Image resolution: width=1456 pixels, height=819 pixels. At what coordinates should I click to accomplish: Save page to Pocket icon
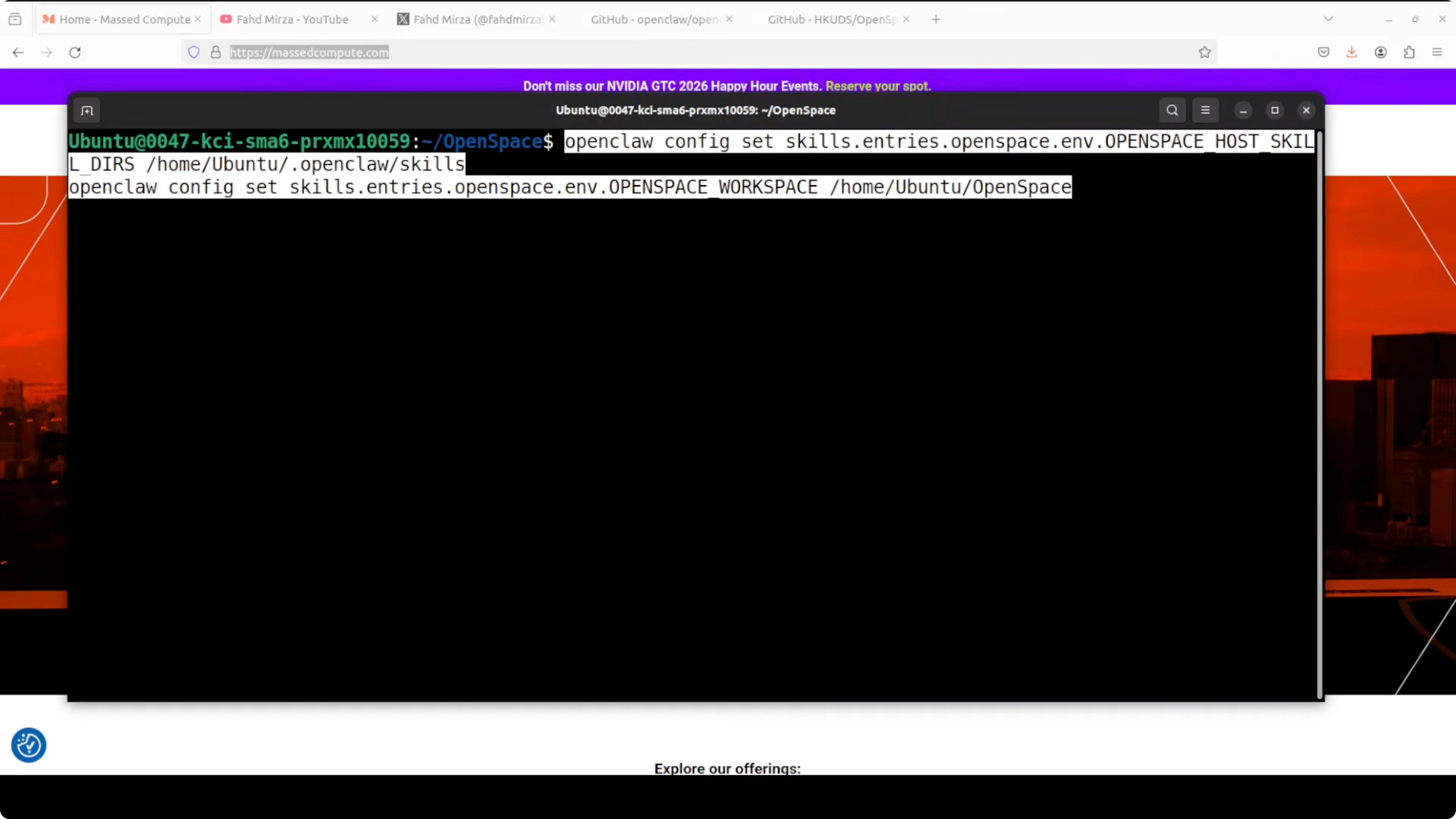click(1323, 53)
